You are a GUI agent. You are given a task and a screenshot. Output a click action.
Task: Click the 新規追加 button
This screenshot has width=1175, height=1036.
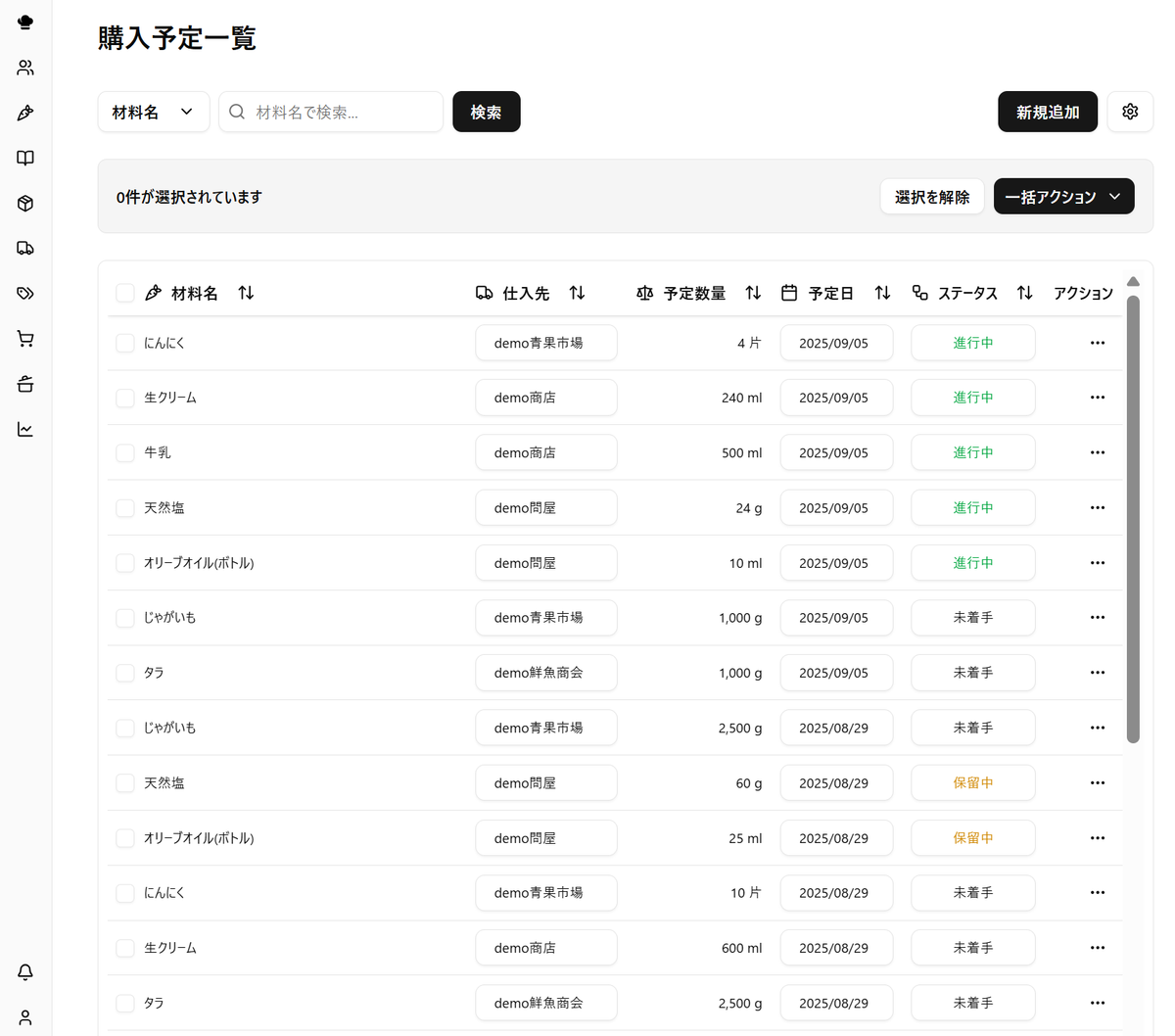pyautogui.click(x=1048, y=112)
